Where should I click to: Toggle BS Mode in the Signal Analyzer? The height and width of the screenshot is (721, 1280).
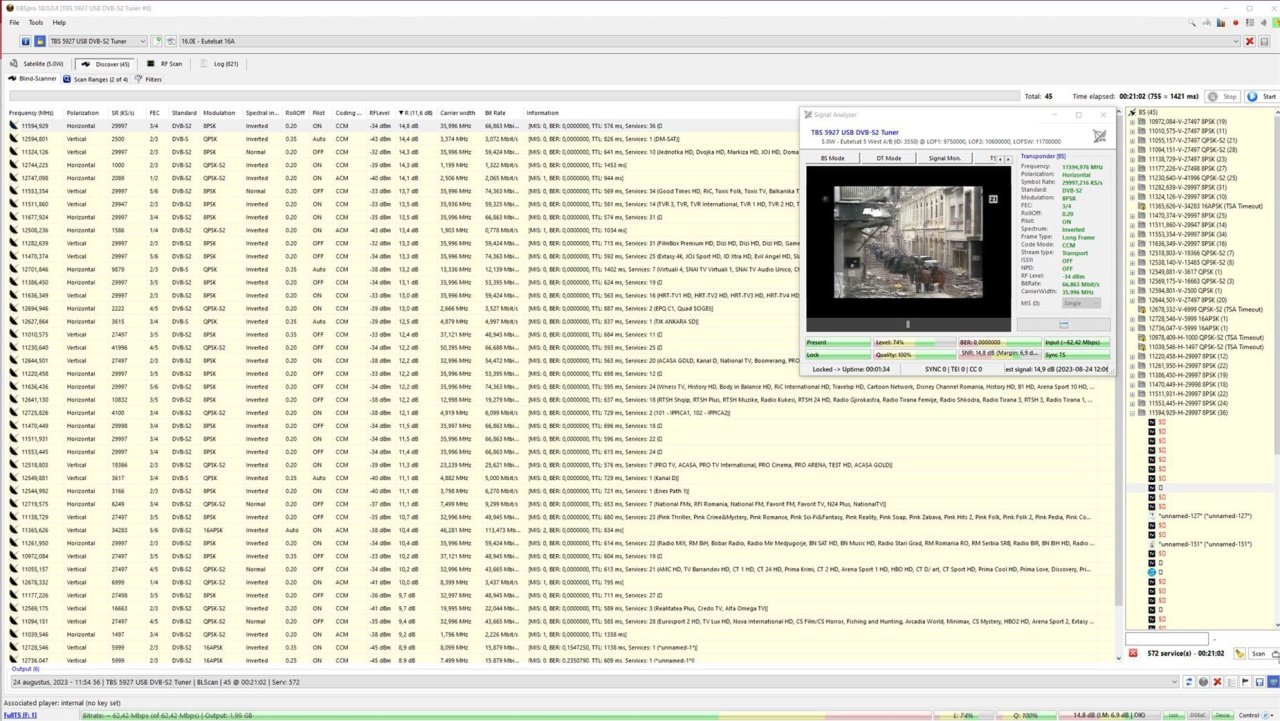pyautogui.click(x=832, y=158)
